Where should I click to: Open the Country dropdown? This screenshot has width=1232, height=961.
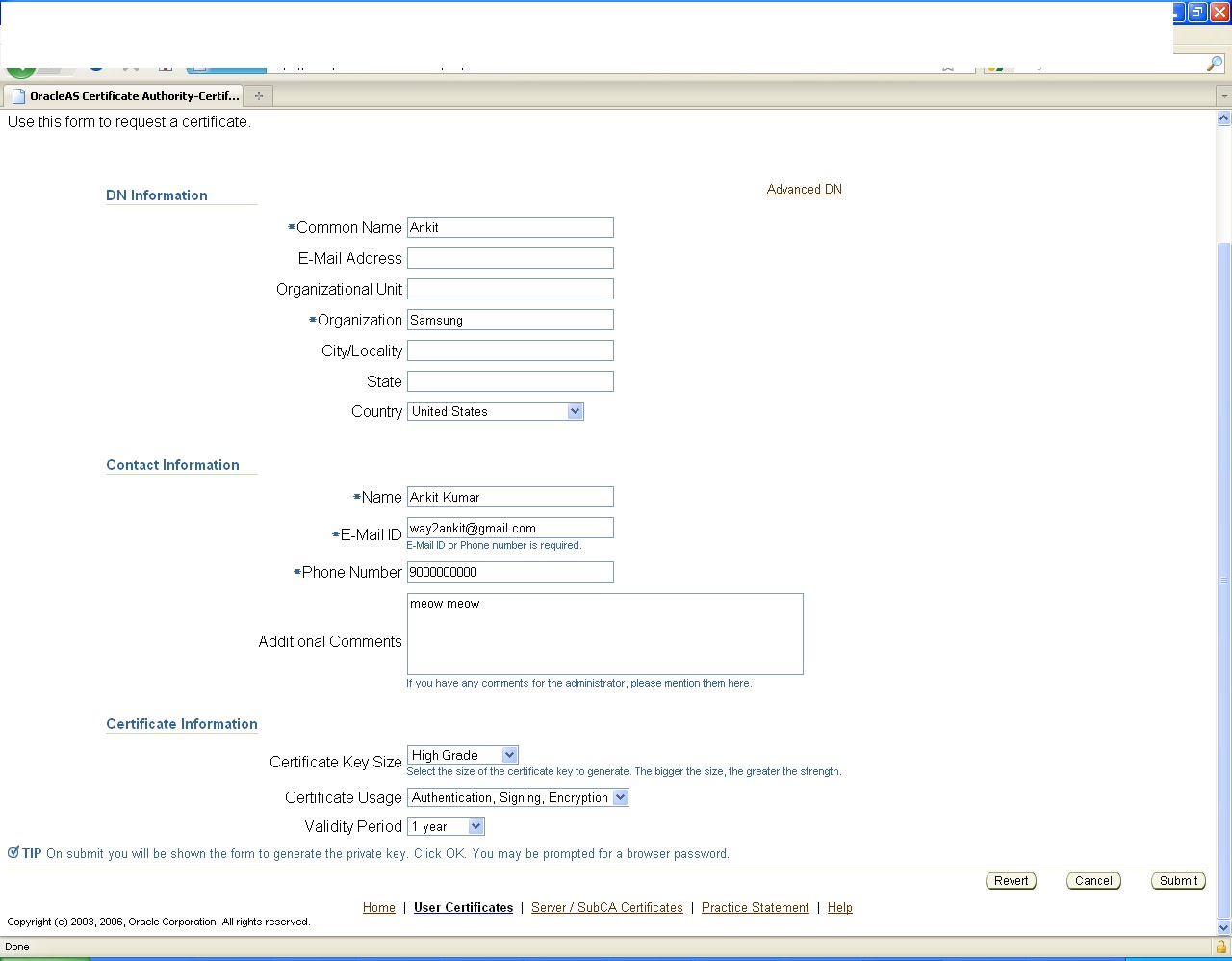tap(496, 411)
